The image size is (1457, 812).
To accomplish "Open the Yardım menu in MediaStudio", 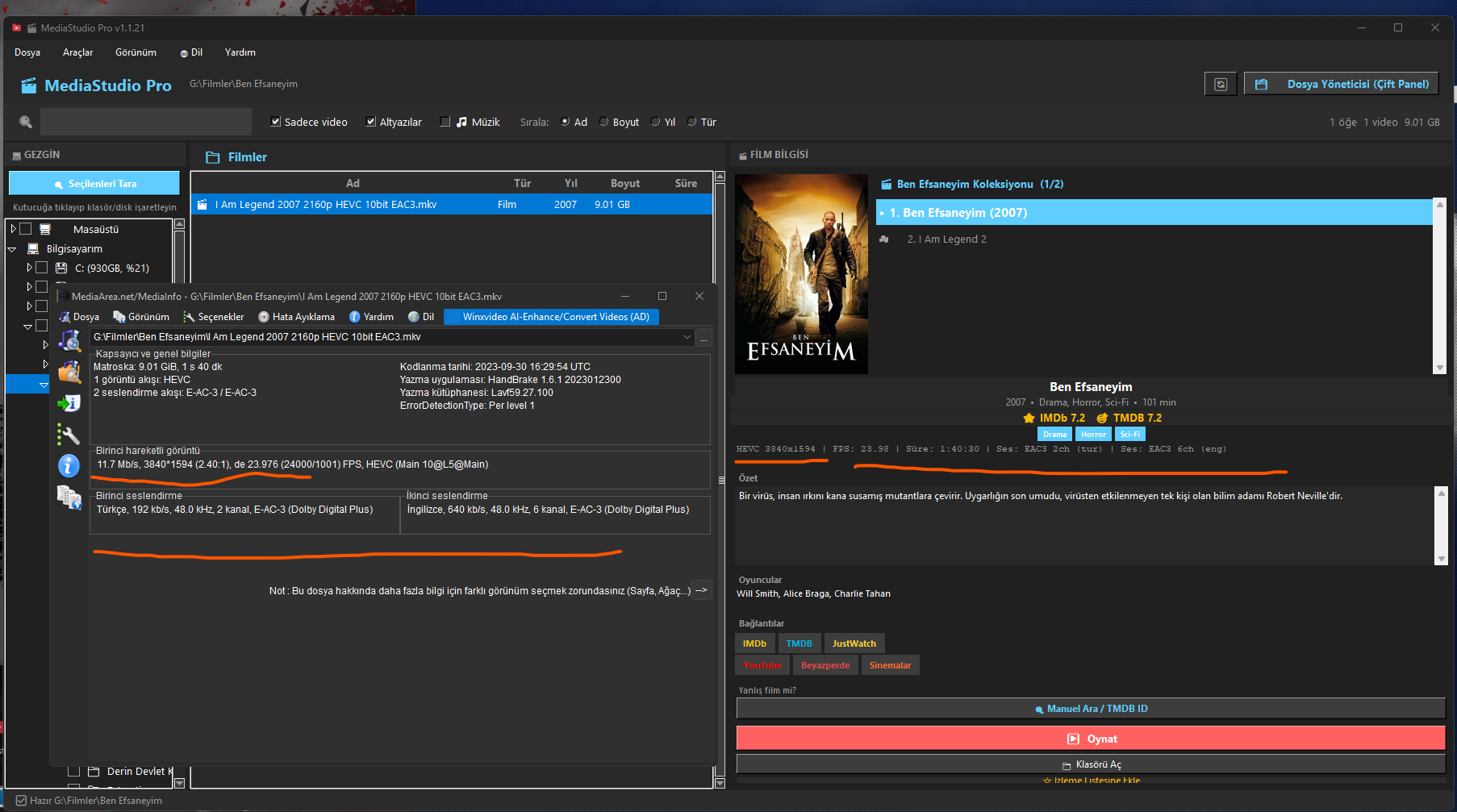I will 240,52.
